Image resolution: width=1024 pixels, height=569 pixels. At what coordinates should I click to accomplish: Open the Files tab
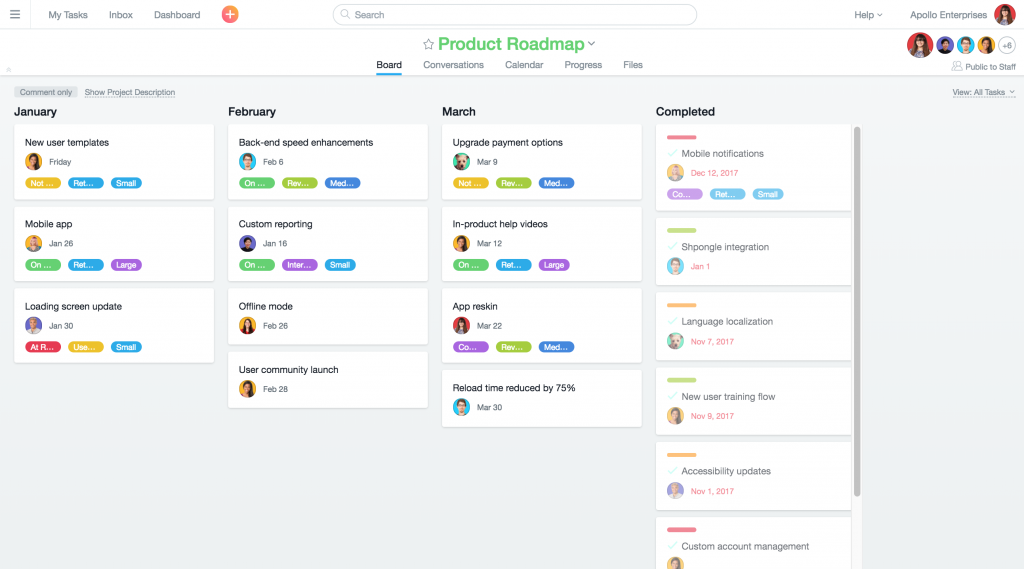(x=633, y=65)
